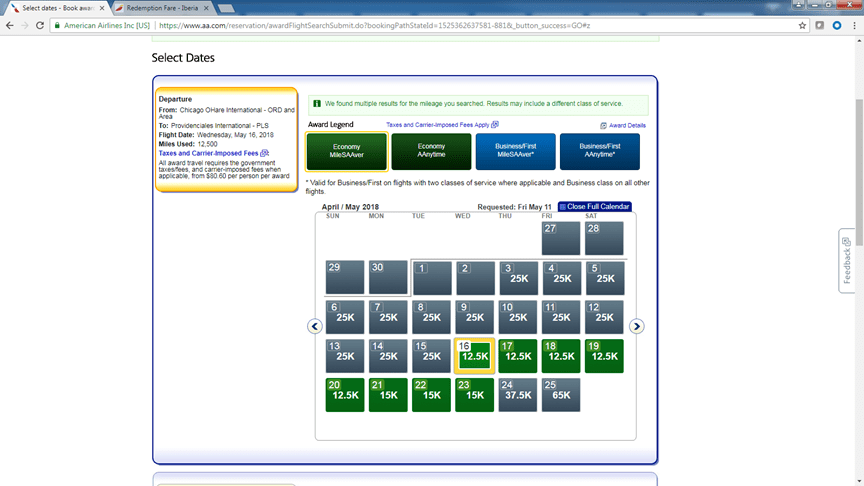Switch to Select dates - Book award tab
The image size is (864, 486).
[x=58, y=8]
